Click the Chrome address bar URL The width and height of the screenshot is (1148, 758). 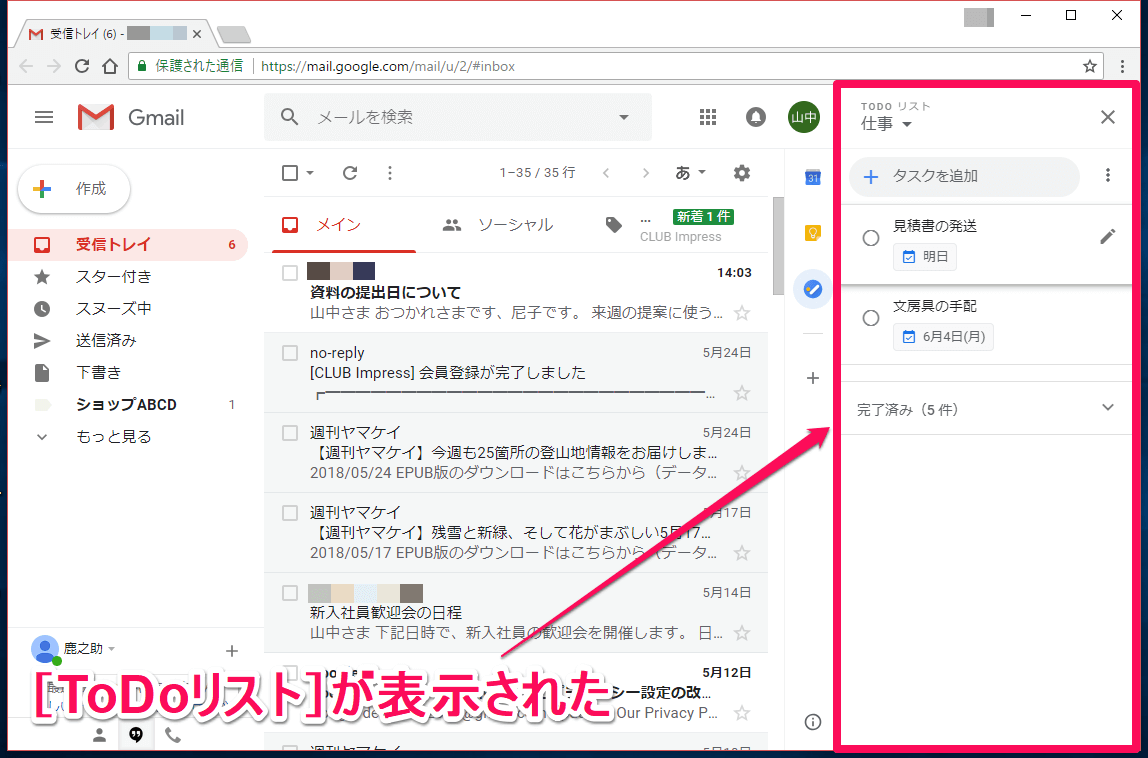point(388,66)
